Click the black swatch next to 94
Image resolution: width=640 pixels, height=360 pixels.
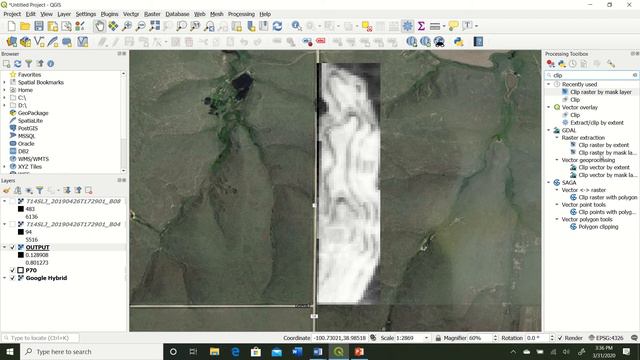pyautogui.click(x=21, y=232)
